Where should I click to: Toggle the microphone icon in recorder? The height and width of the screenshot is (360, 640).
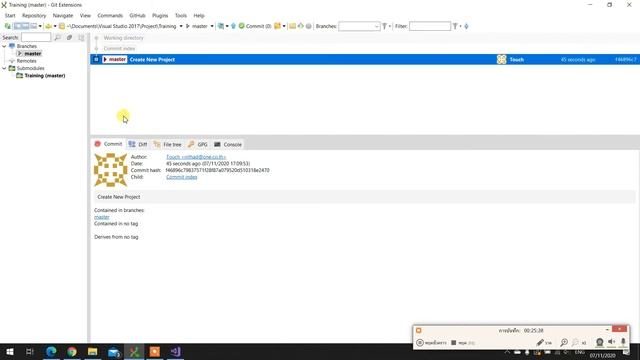pyautogui.click(x=623, y=342)
